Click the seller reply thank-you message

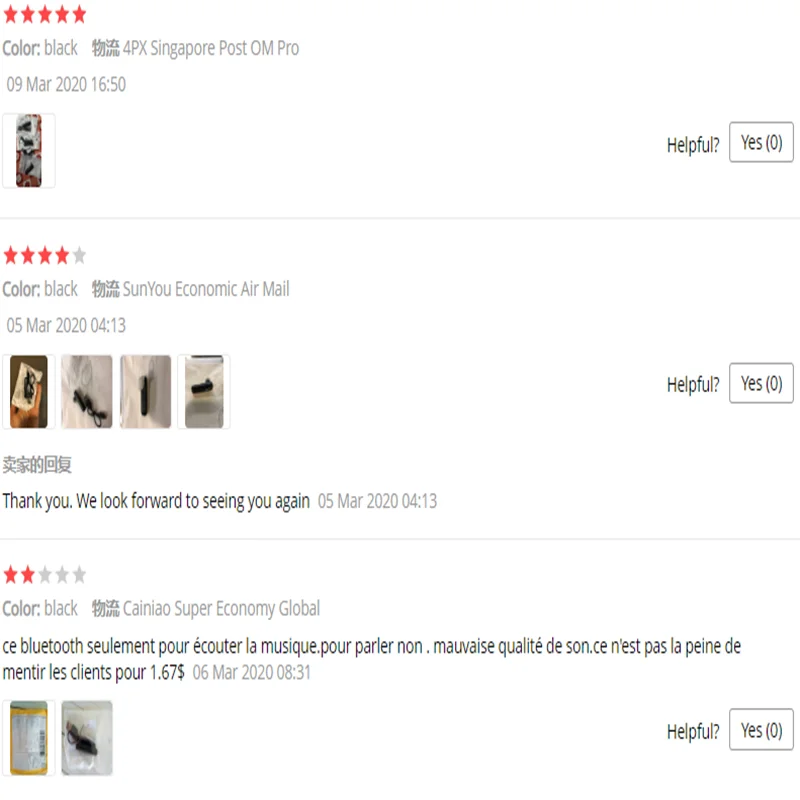[x=156, y=501]
